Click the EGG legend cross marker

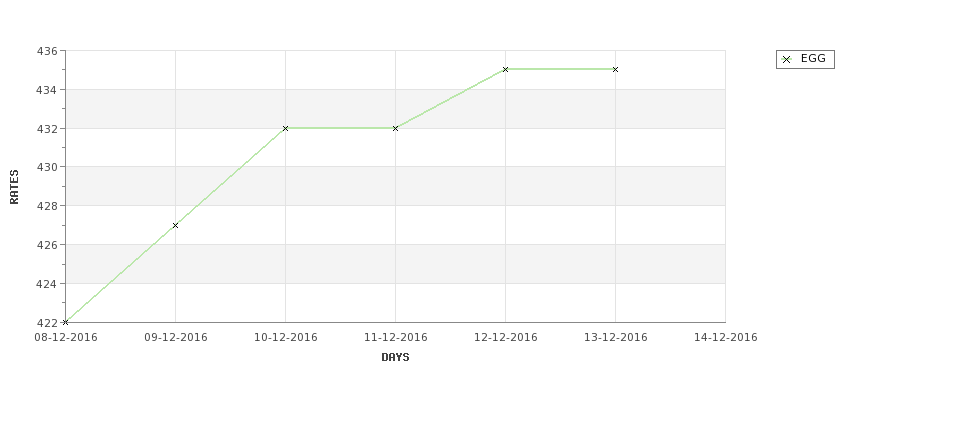(787, 60)
